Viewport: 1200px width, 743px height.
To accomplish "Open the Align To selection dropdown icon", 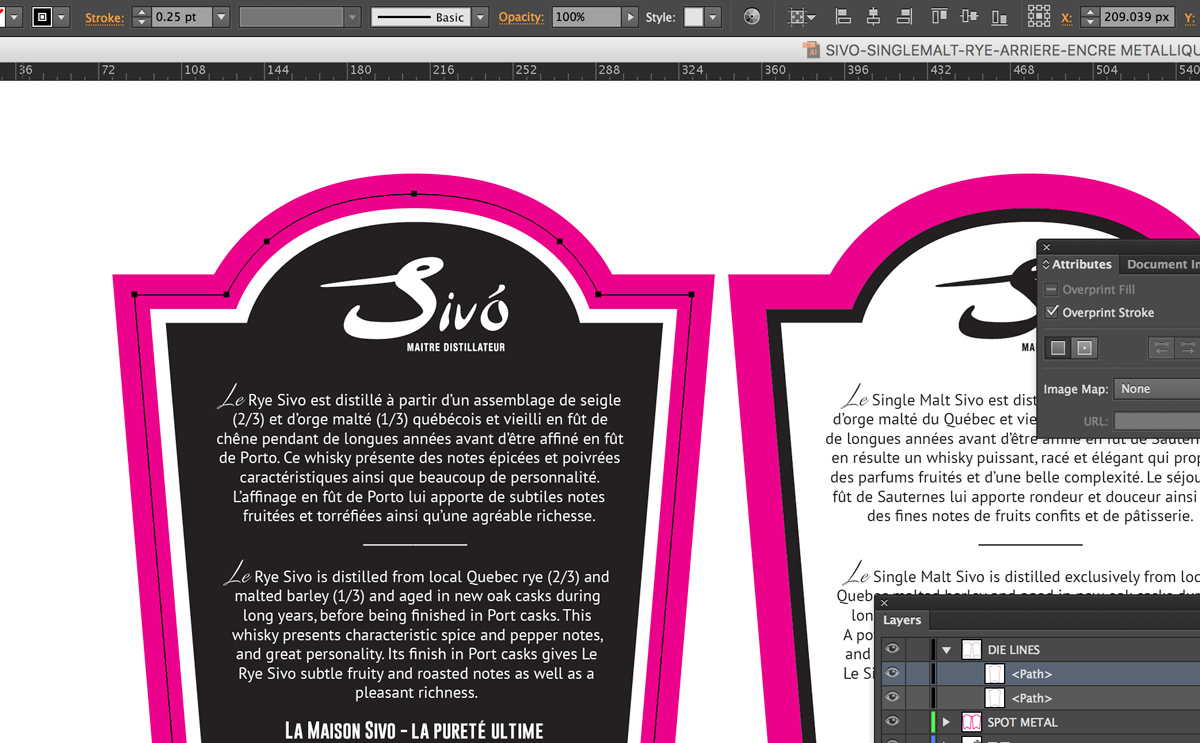I will pyautogui.click(x=801, y=17).
